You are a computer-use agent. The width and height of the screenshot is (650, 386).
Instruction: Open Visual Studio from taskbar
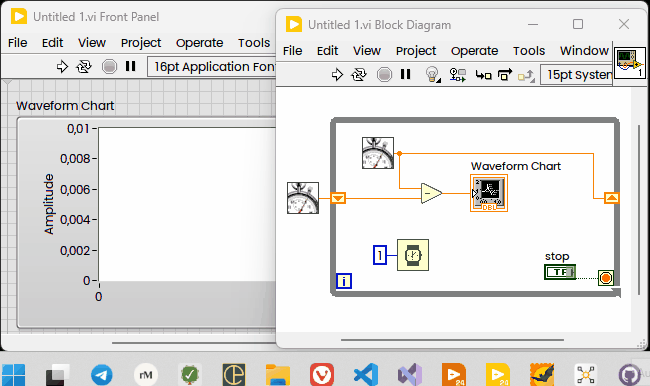click(x=410, y=374)
